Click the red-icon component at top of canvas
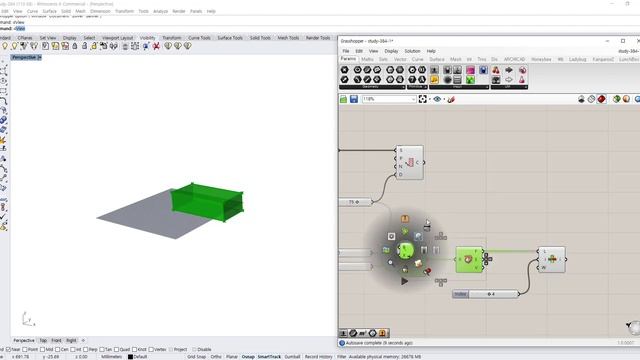The height and width of the screenshot is (360, 640). click(410, 162)
